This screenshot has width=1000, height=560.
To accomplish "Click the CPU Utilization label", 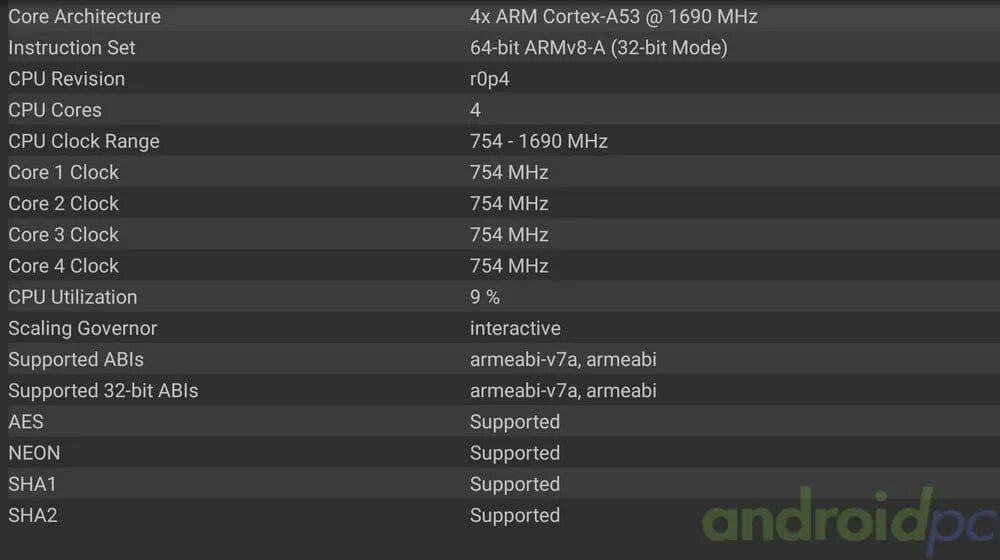I will coord(73,297).
